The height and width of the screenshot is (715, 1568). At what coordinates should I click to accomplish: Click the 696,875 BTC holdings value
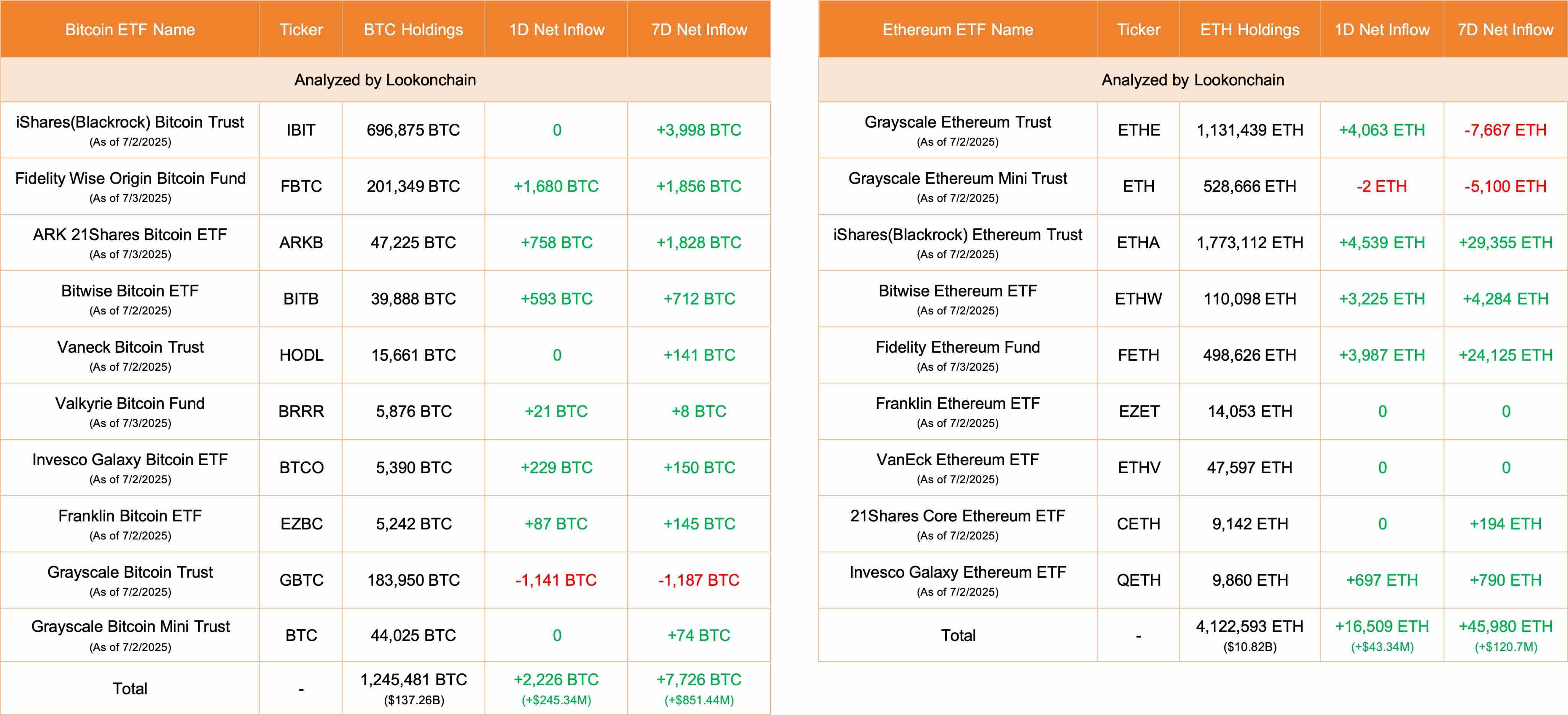[413, 130]
